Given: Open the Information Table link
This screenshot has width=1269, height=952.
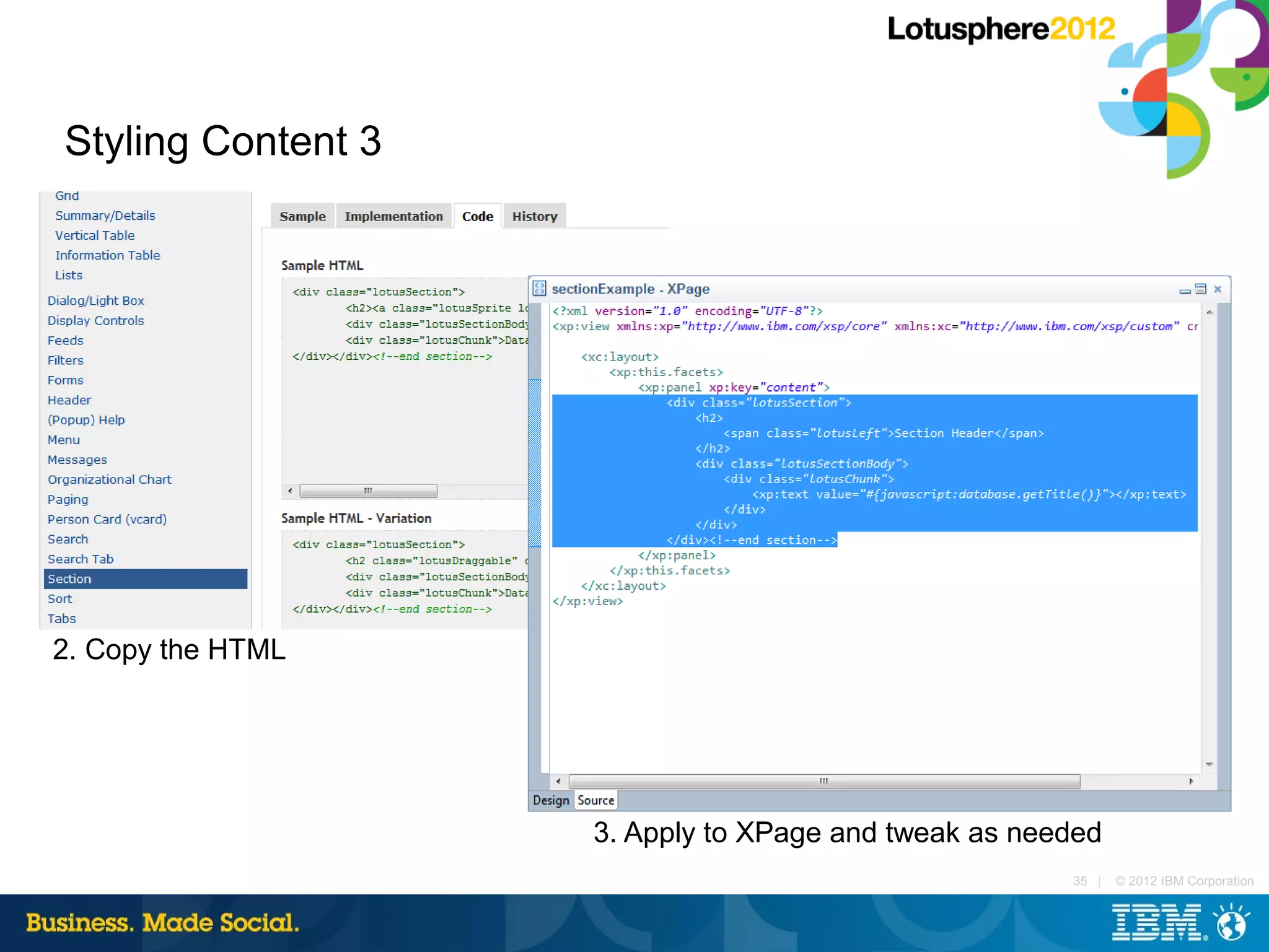Looking at the screenshot, I should pos(108,255).
